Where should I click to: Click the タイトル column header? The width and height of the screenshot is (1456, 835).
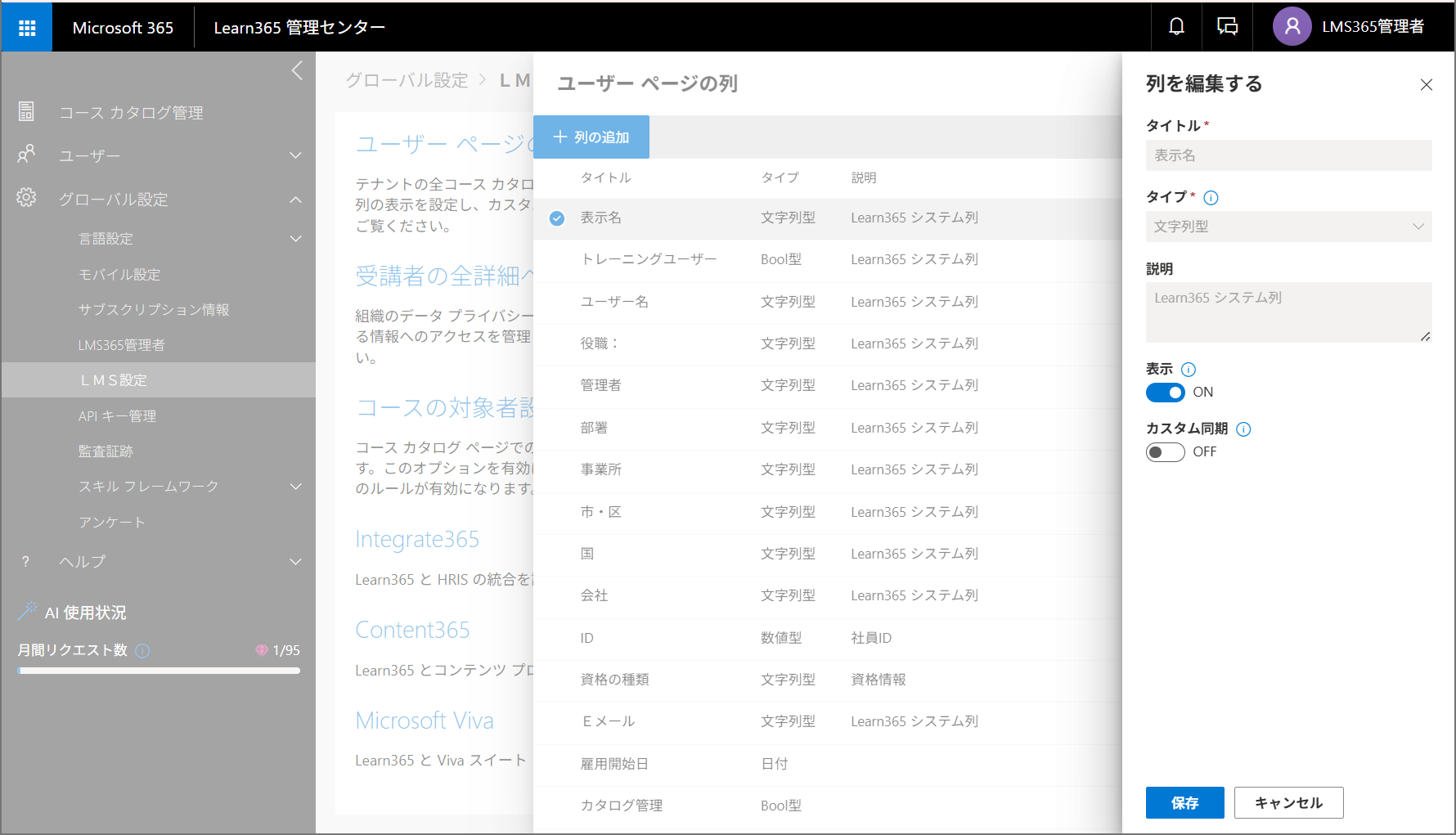tap(605, 178)
